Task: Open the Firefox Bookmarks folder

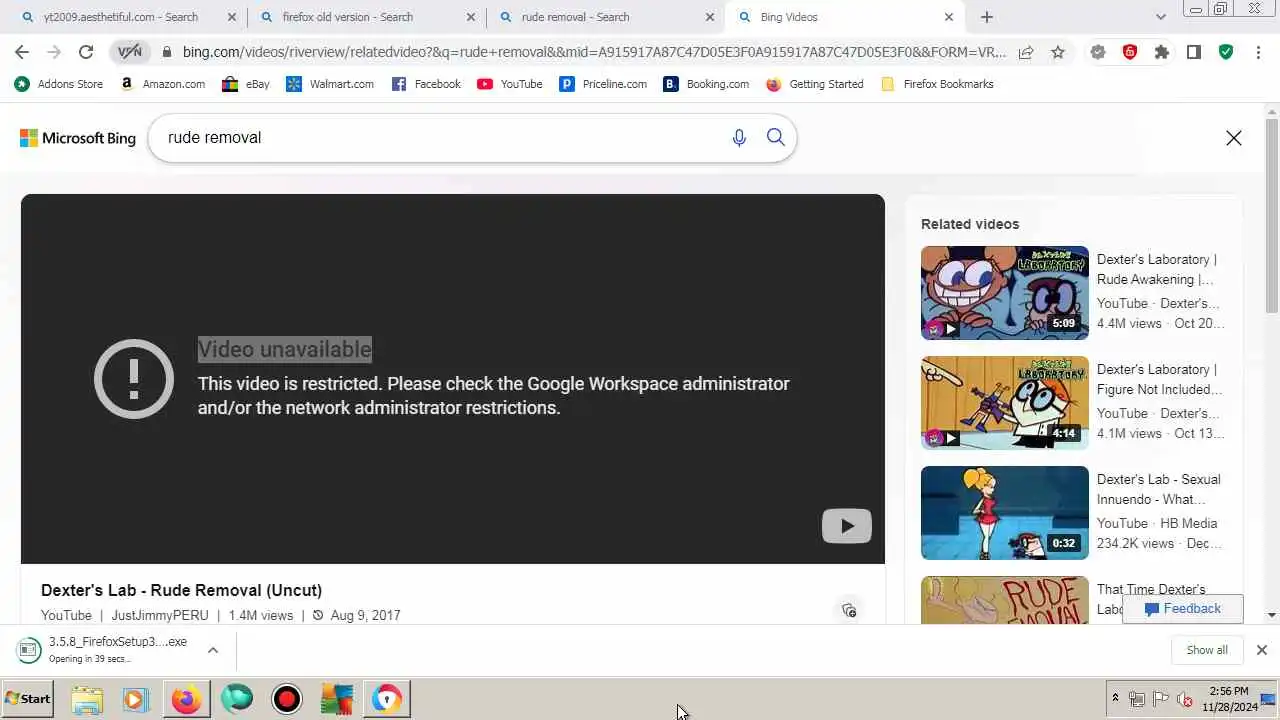Action: (937, 84)
